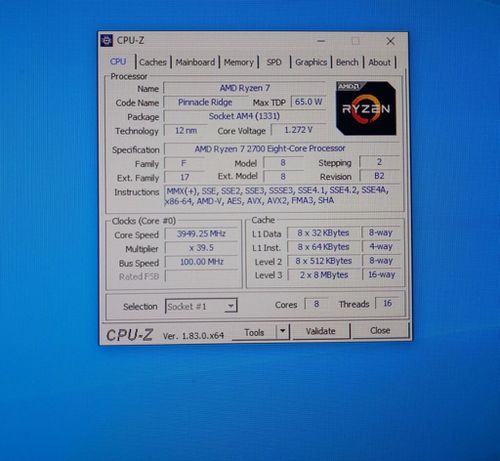Close the CPU-Z window with X
Screen dimensions: 500x461
[390, 41]
